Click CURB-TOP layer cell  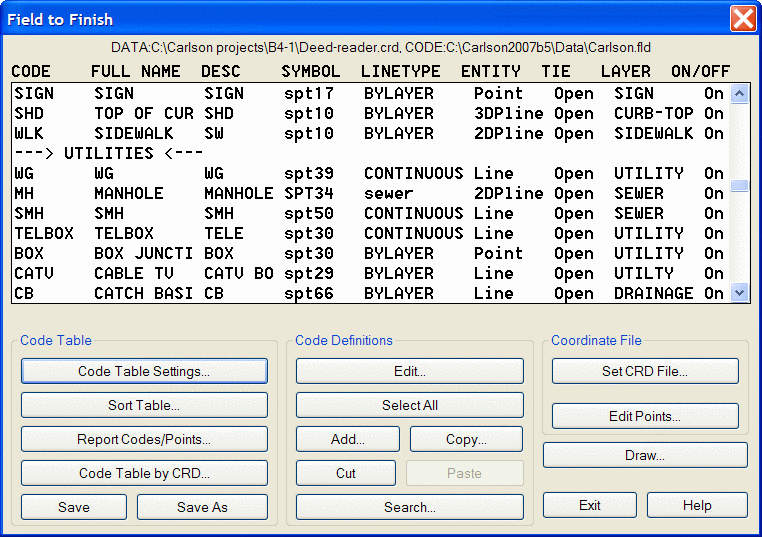tap(654, 113)
